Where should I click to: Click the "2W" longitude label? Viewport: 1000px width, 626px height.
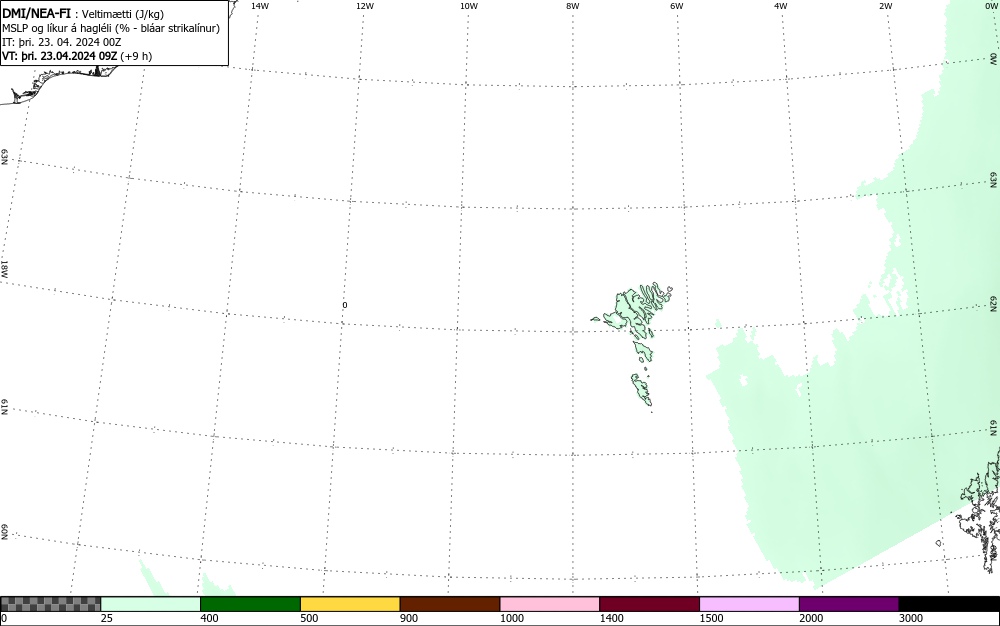coord(885,6)
